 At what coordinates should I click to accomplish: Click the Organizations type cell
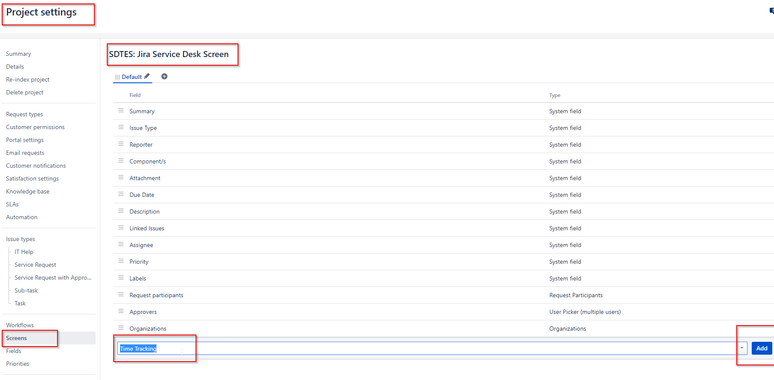[568, 329]
